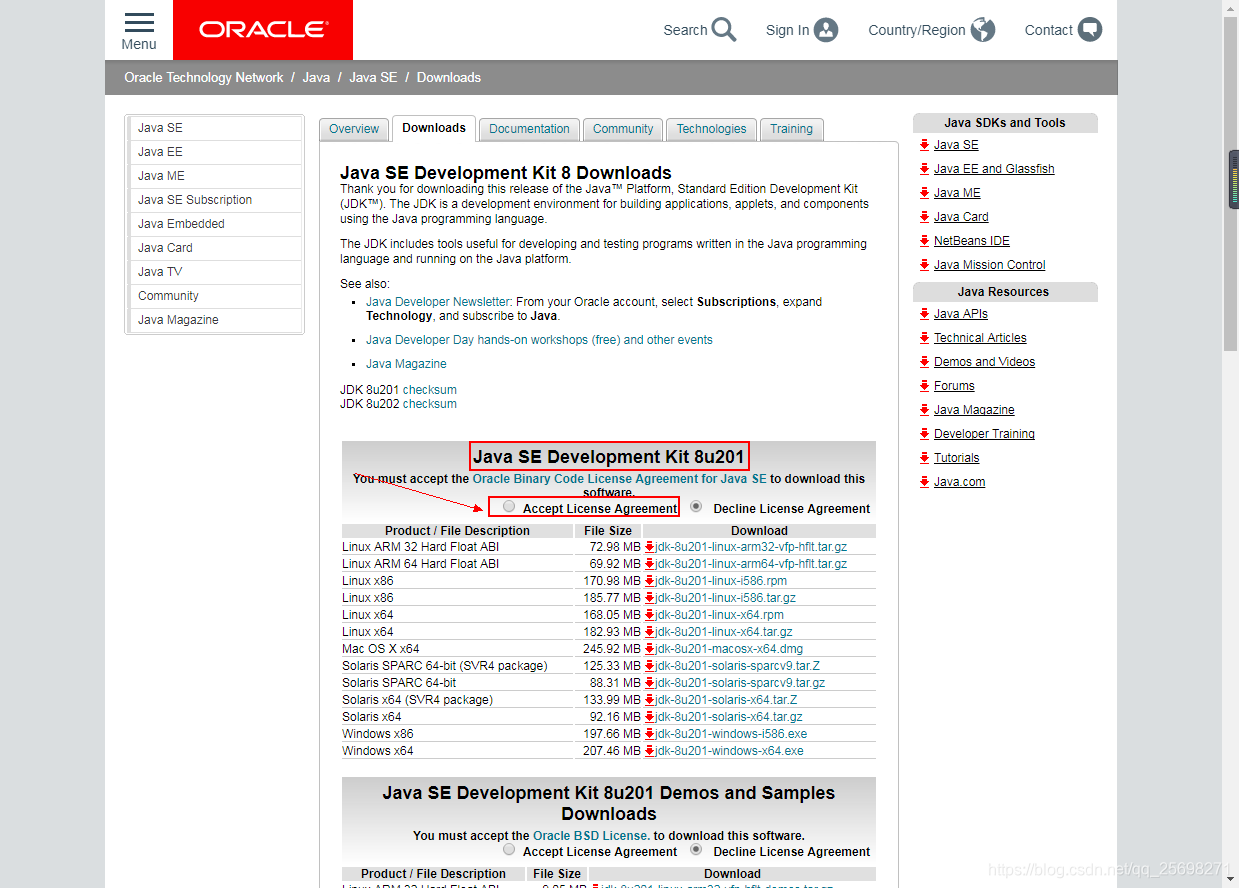Click the Windows x64 product description cell

pyautogui.click(x=457, y=751)
